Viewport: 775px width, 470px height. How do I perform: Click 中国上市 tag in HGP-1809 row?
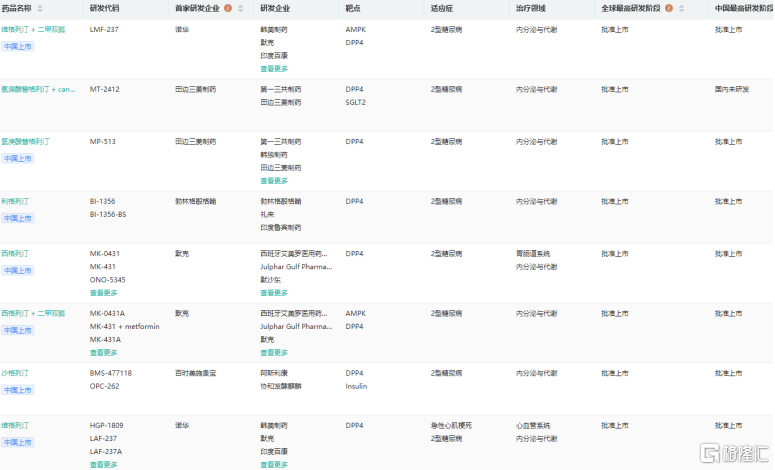click(18, 443)
